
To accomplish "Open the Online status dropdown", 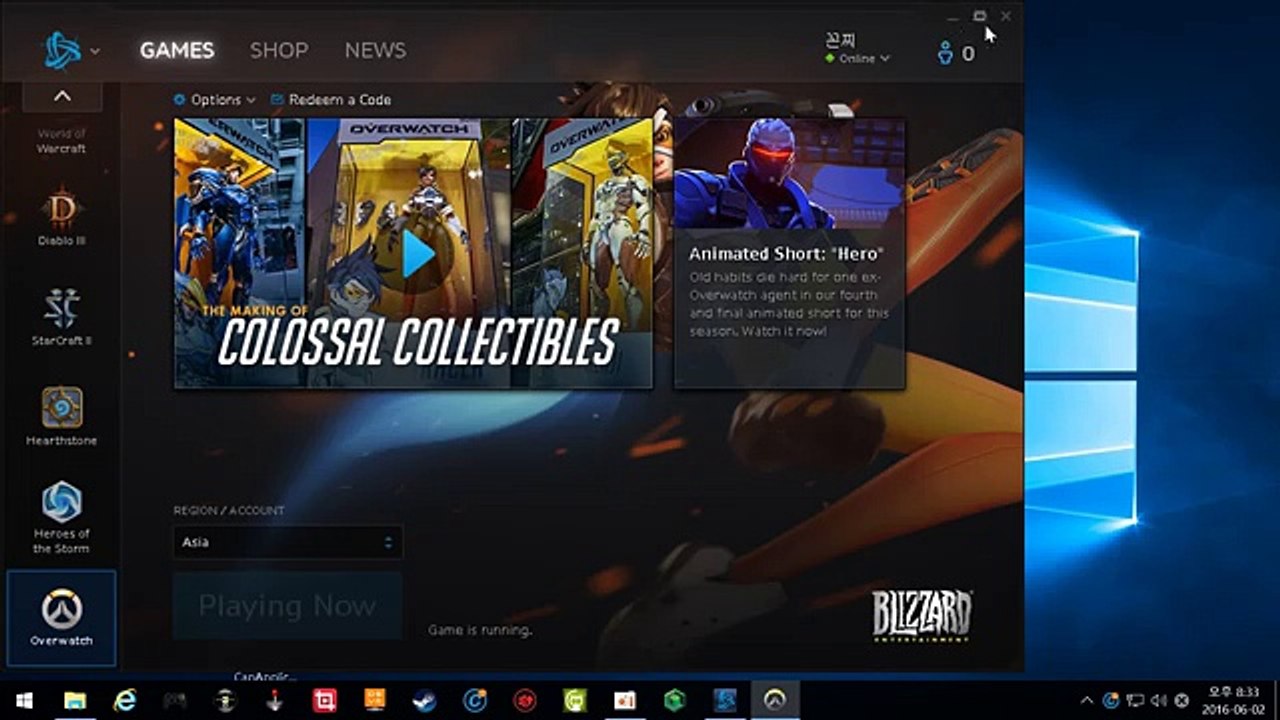I will click(x=857, y=59).
